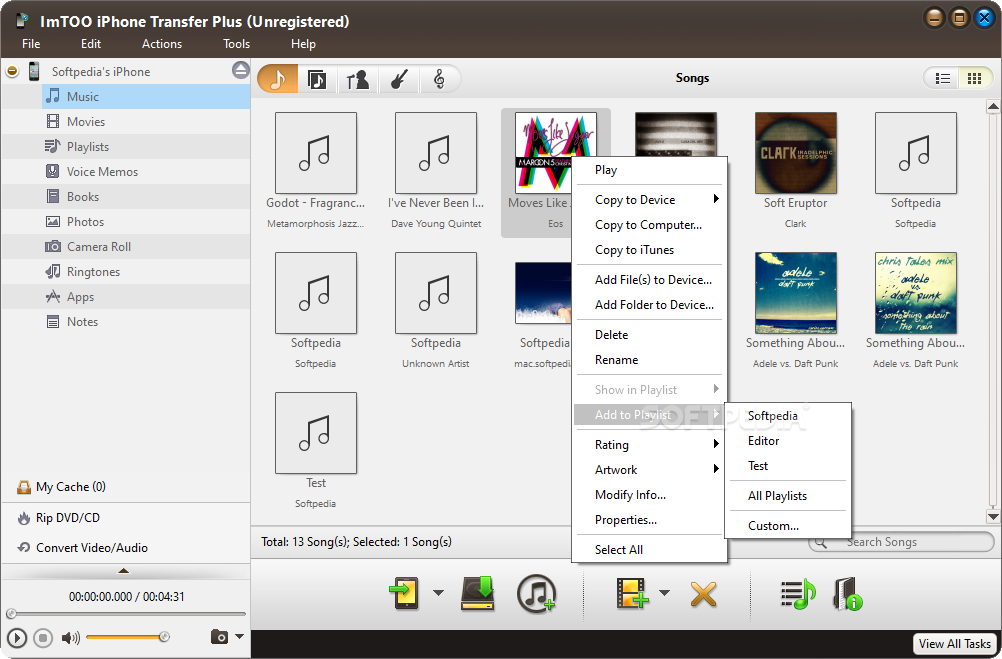The width and height of the screenshot is (1002, 659).
Task: Open the Edit menu
Action: (x=91, y=44)
